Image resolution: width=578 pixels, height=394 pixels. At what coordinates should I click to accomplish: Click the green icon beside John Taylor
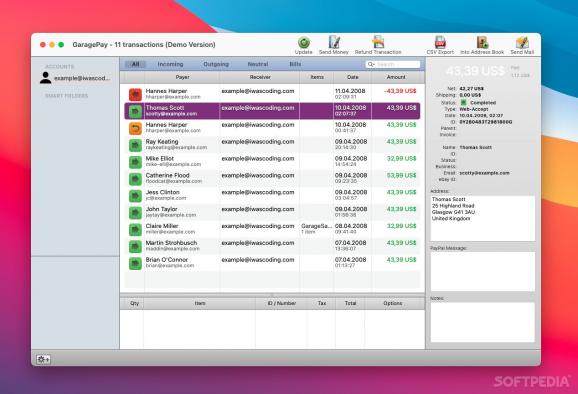tap(135, 213)
